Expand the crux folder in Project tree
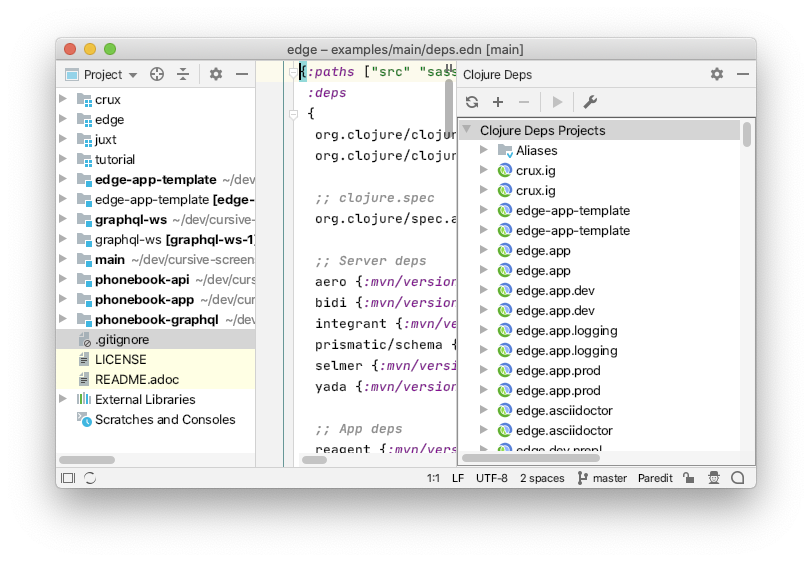Screen dimensions: 812x562 tap(63, 99)
